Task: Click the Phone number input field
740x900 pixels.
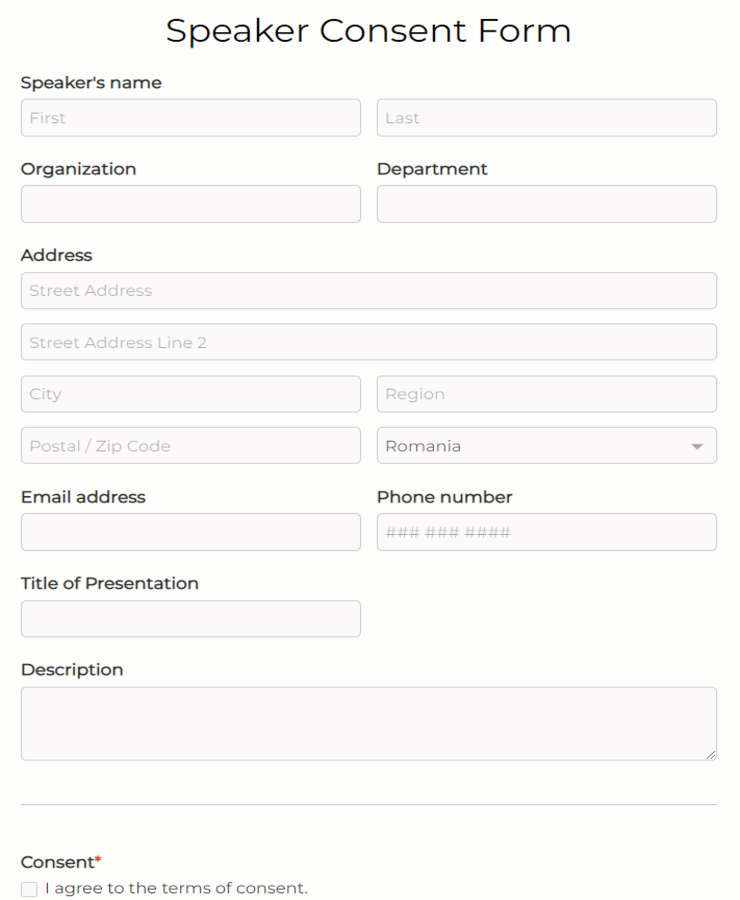Action: (546, 531)
